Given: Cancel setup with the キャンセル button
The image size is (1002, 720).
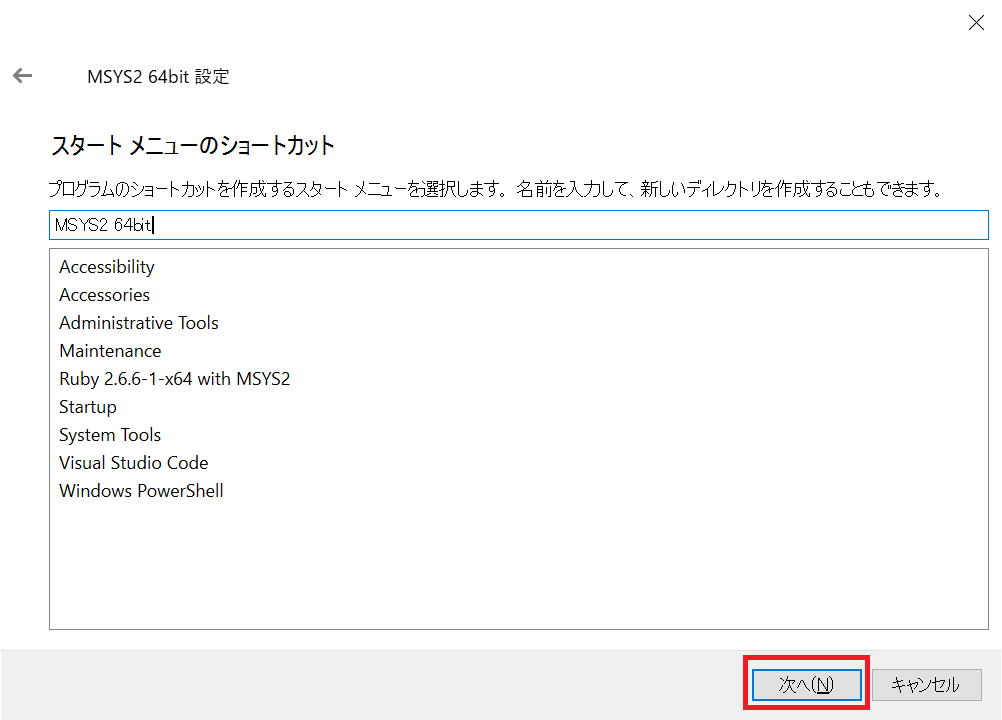Looking at the screenshot, I should [x=925, y=685].
